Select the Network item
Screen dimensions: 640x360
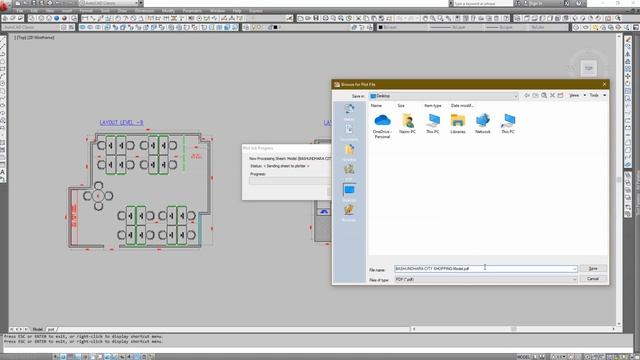click(x=482, y=124)
